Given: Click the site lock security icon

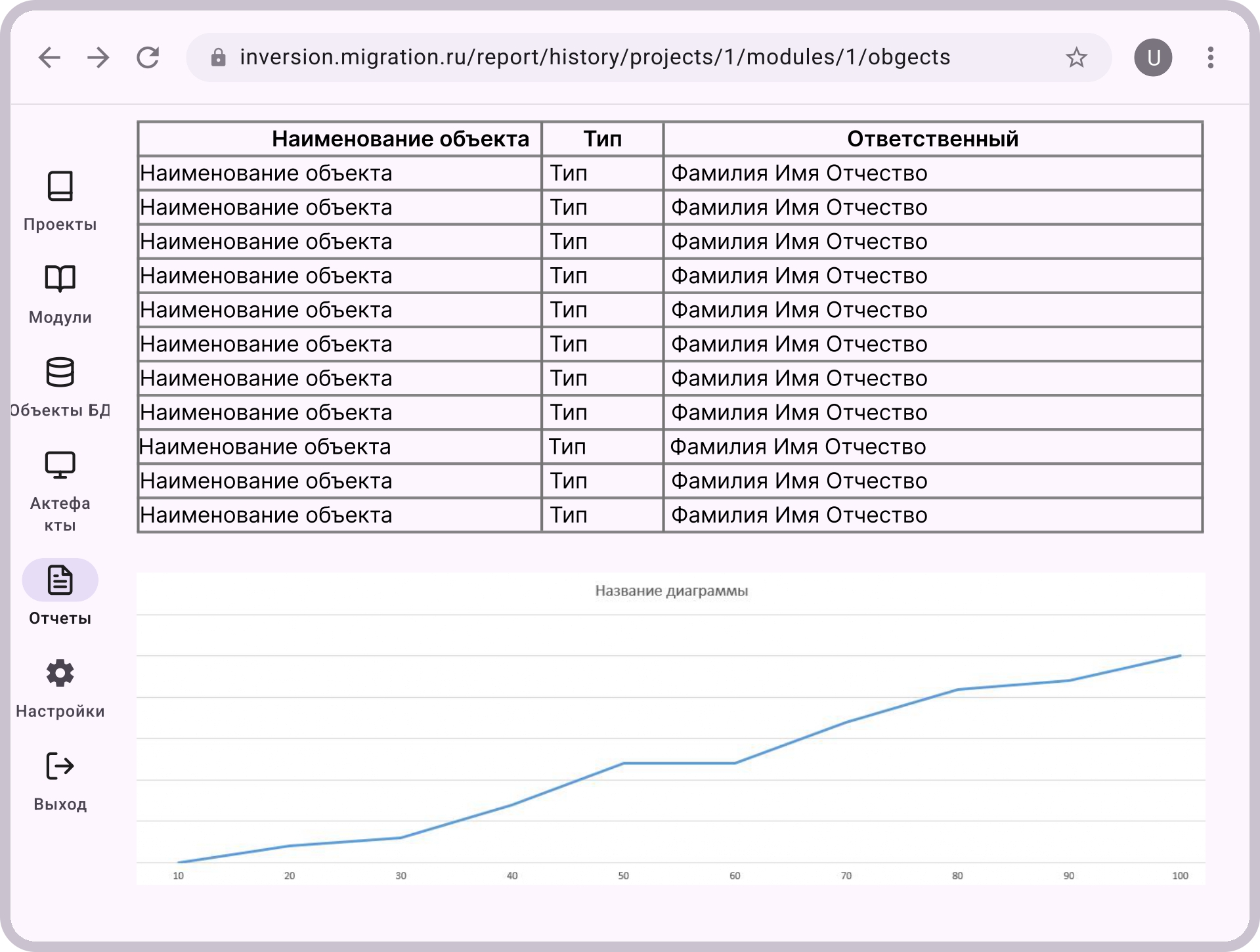Looking at the screenshot, I should point(218,58).
